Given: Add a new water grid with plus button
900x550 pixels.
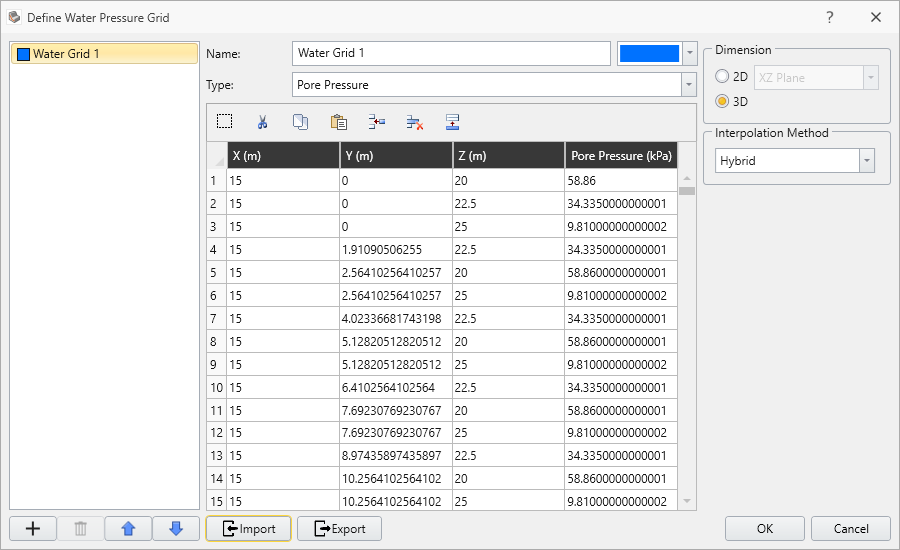Looking at the screenshot, I should [x=33, y=528].
